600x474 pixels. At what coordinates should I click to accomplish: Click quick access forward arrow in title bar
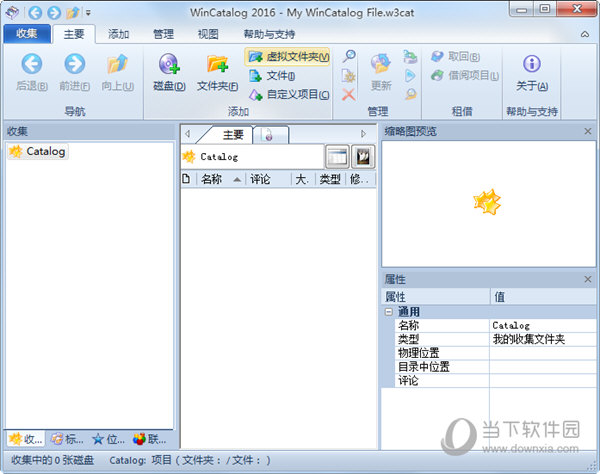[54, 13]
